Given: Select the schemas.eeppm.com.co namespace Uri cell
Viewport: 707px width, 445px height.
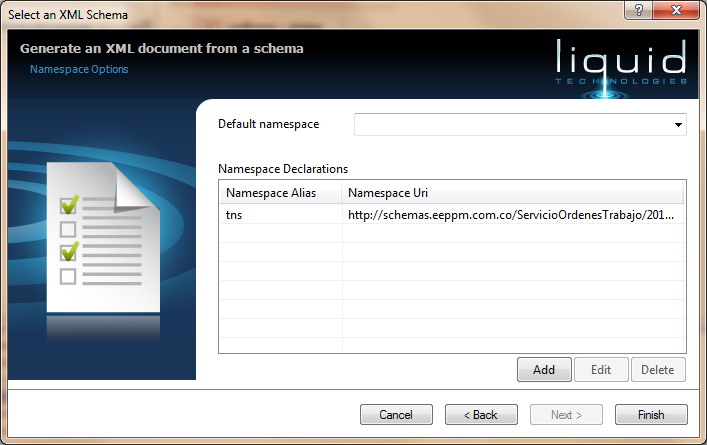Looking at the screenshot, I should pyautogui.click(x=513, y=215).
